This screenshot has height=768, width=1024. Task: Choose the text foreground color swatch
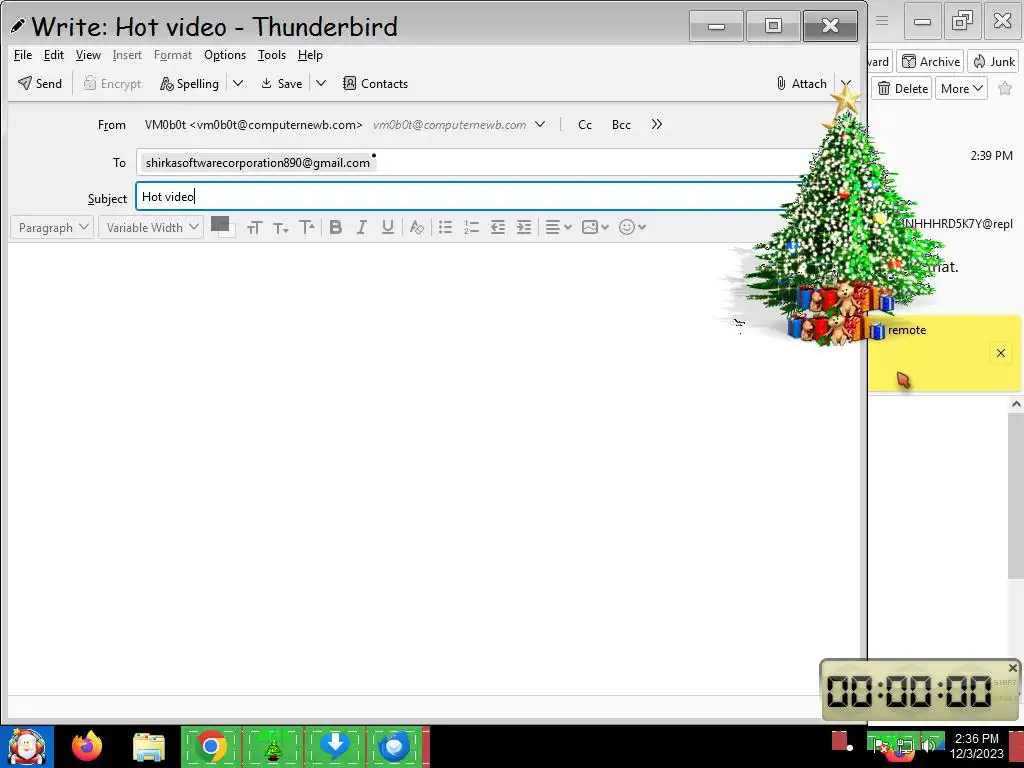219,223
